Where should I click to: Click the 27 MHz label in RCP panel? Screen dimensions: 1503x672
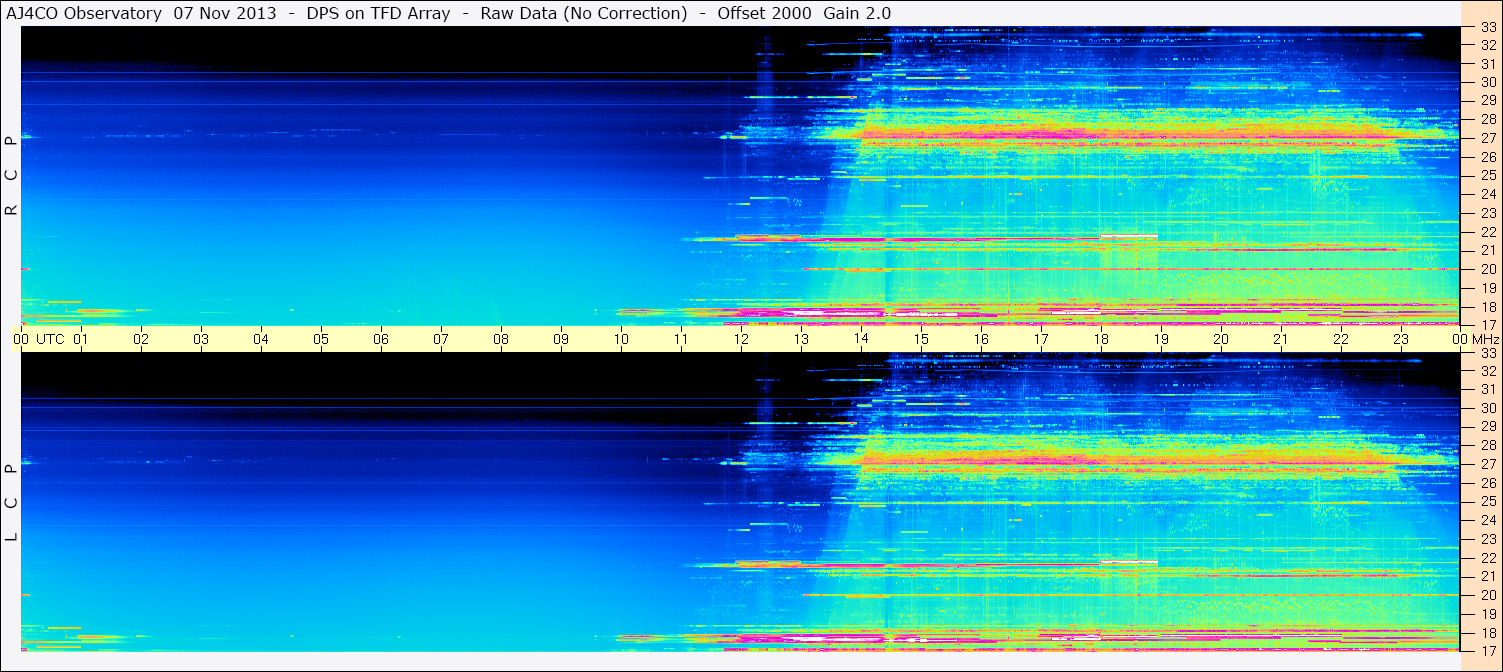tap(1488, 138)
